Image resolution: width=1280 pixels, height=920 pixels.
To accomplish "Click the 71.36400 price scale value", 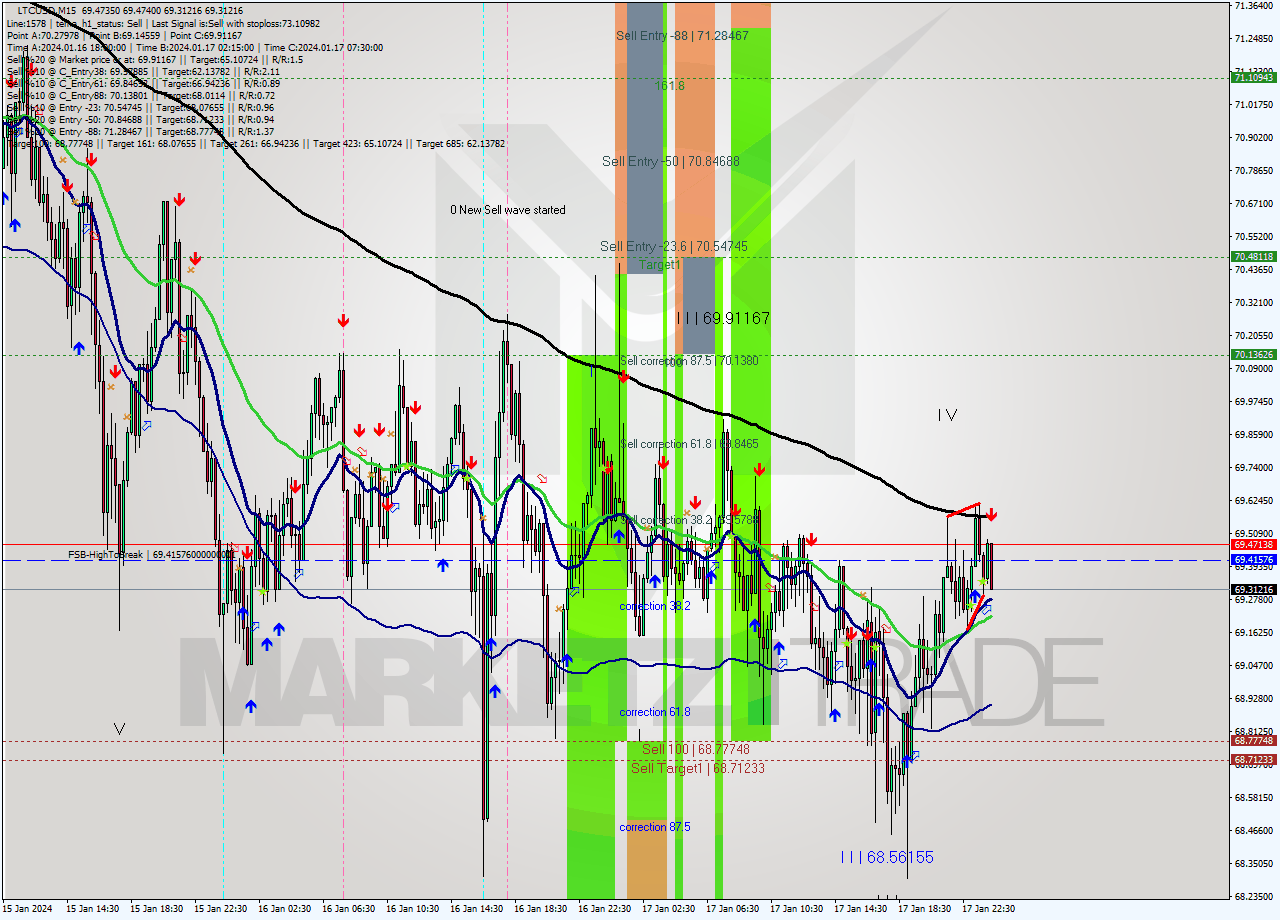I will (x=1254, y=6).
